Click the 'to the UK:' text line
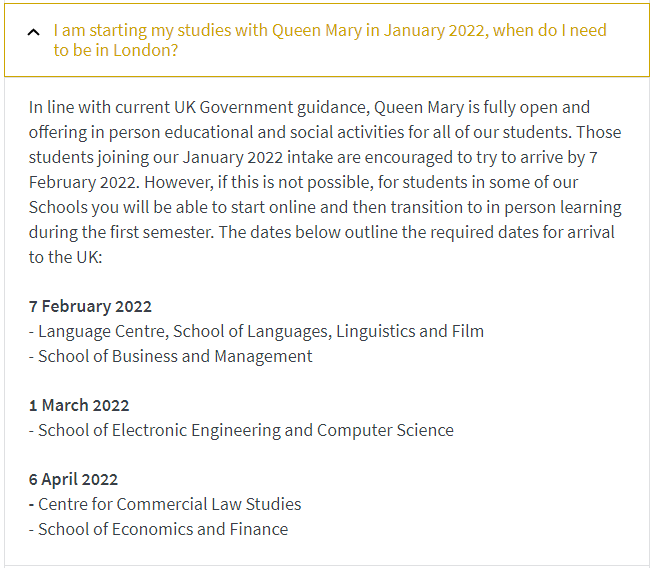This screenshot has height=568, width=657. [66, 257]
